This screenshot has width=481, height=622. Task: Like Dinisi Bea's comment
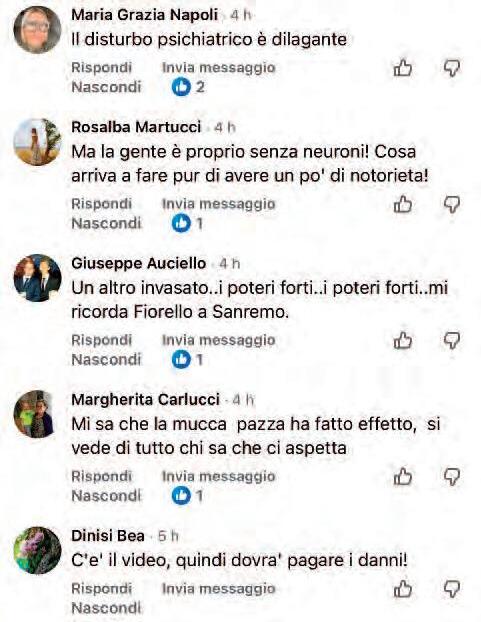(402, 589)
